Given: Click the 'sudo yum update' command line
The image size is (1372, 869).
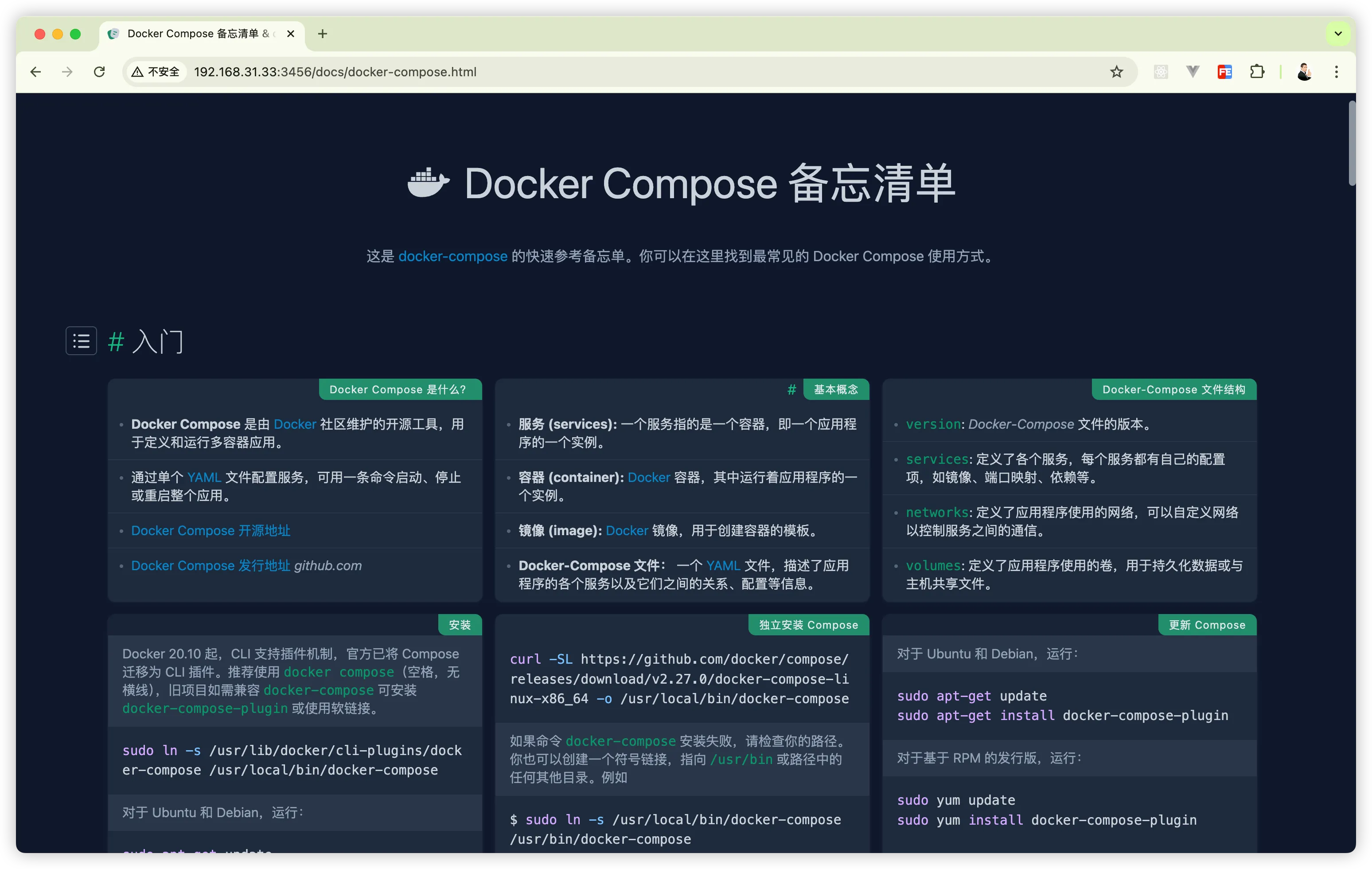Looking at the screenshot, I should (x=956, y=800).
